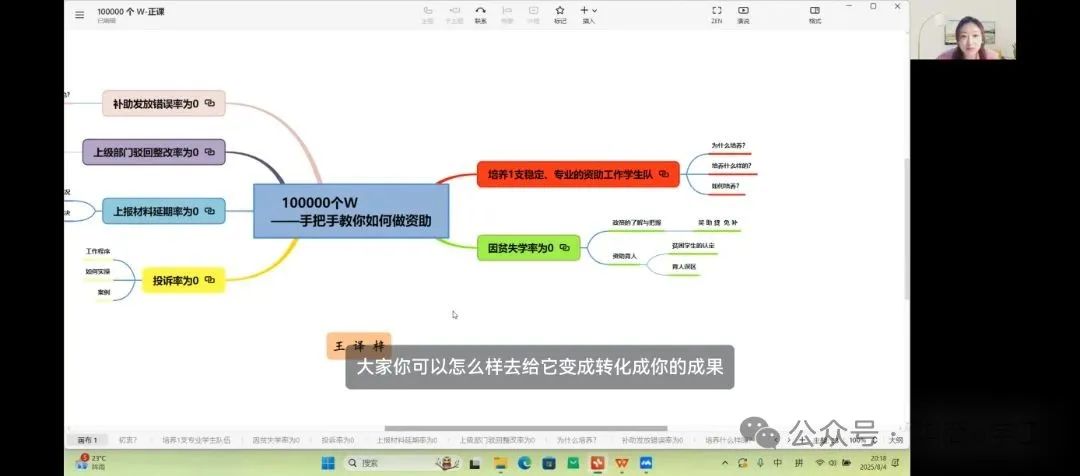Click link icon on 投诉率为0 node
The width and height of the screenshot is (1080, 476).
210,281
